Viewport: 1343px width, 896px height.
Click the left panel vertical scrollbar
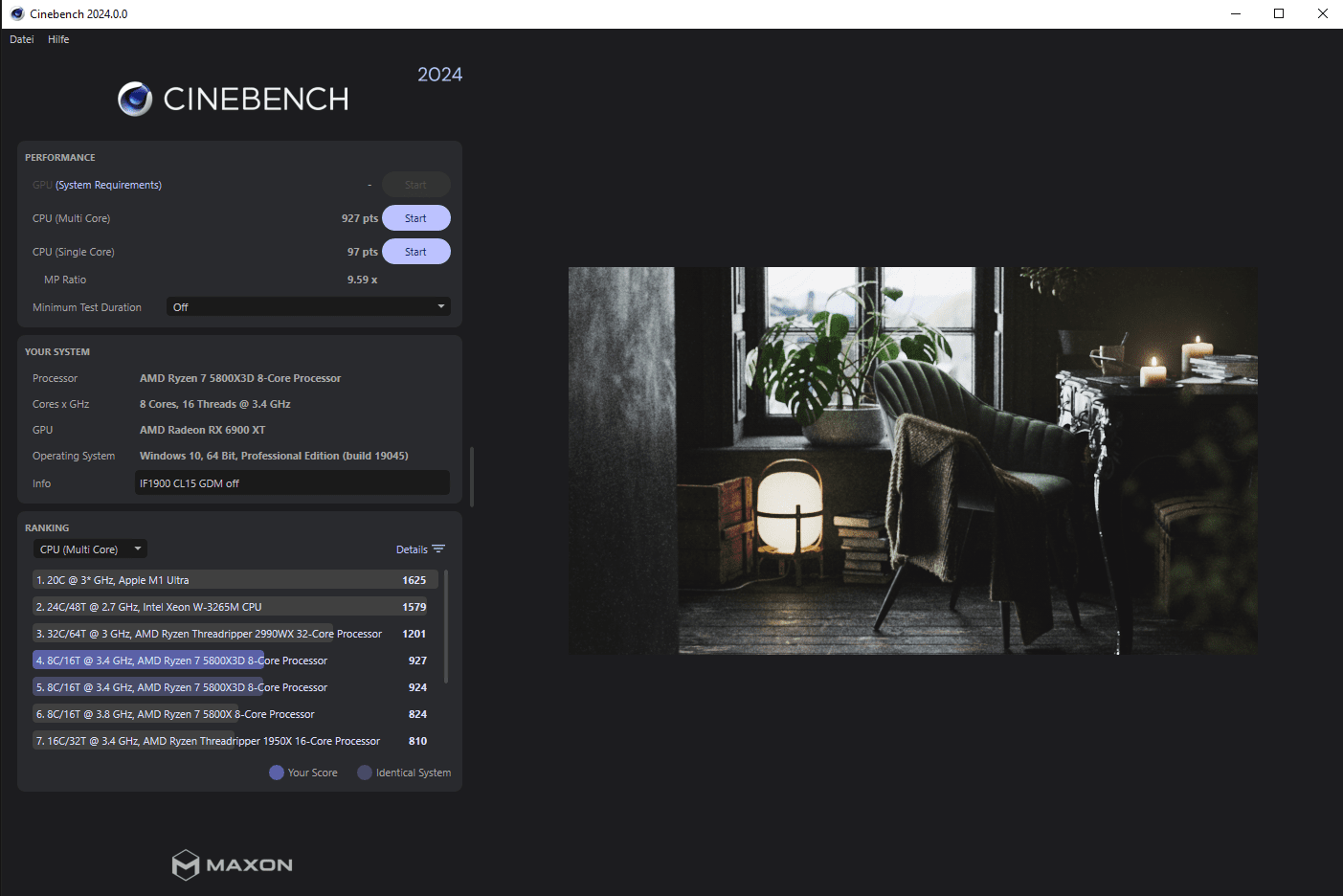[x=472, y=476]
